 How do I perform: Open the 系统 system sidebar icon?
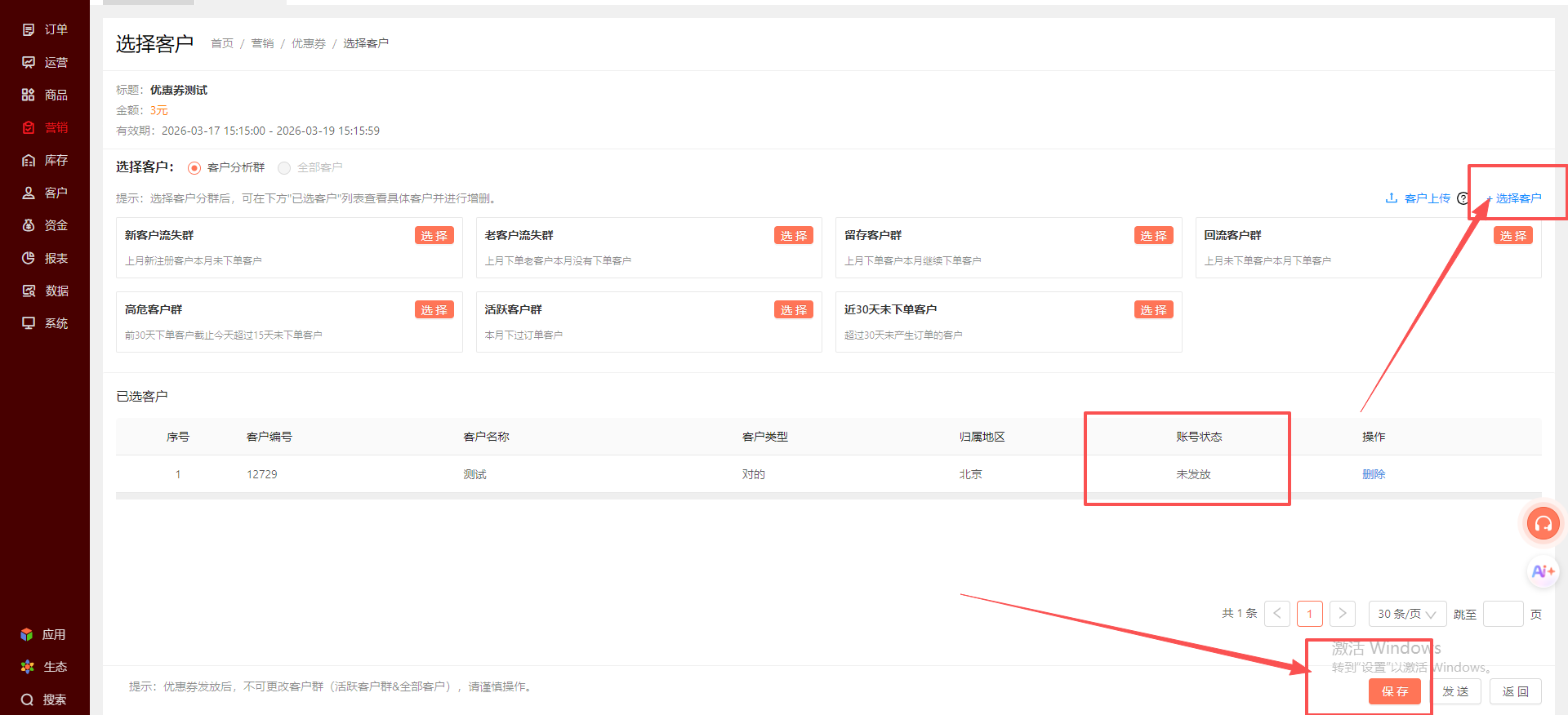[29, 323]
